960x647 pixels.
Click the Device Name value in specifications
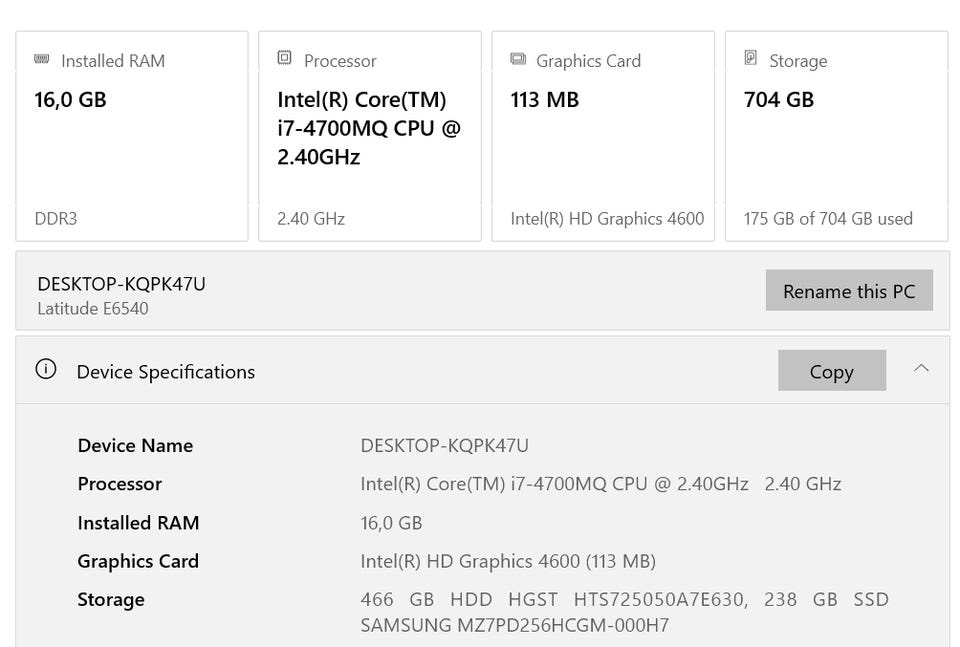pos(444,446)
